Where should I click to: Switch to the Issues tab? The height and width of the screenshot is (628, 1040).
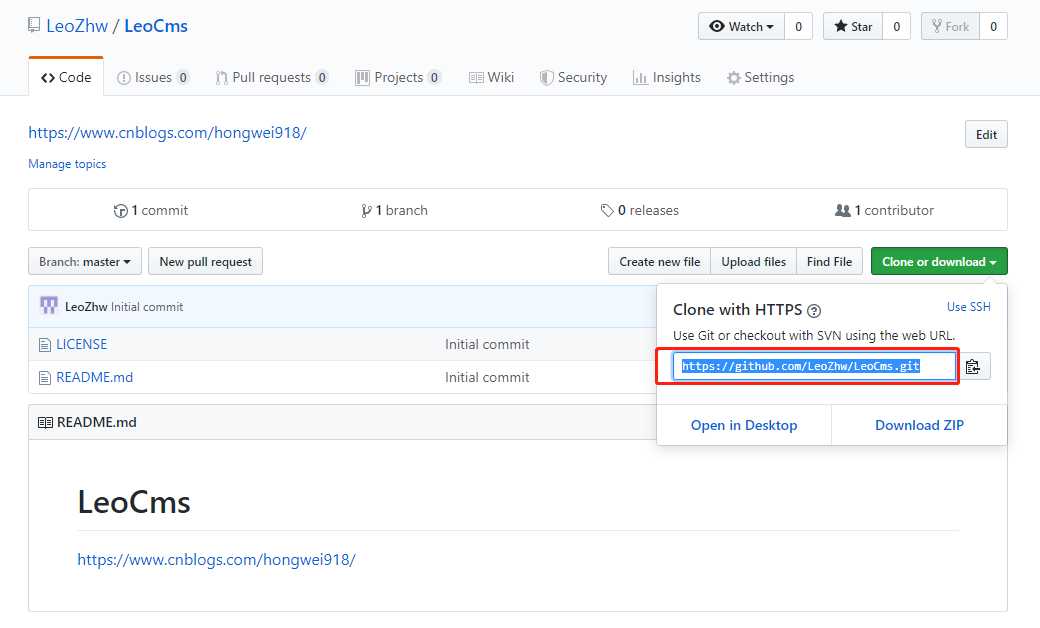pyautogui.click(x=153, y=78)
